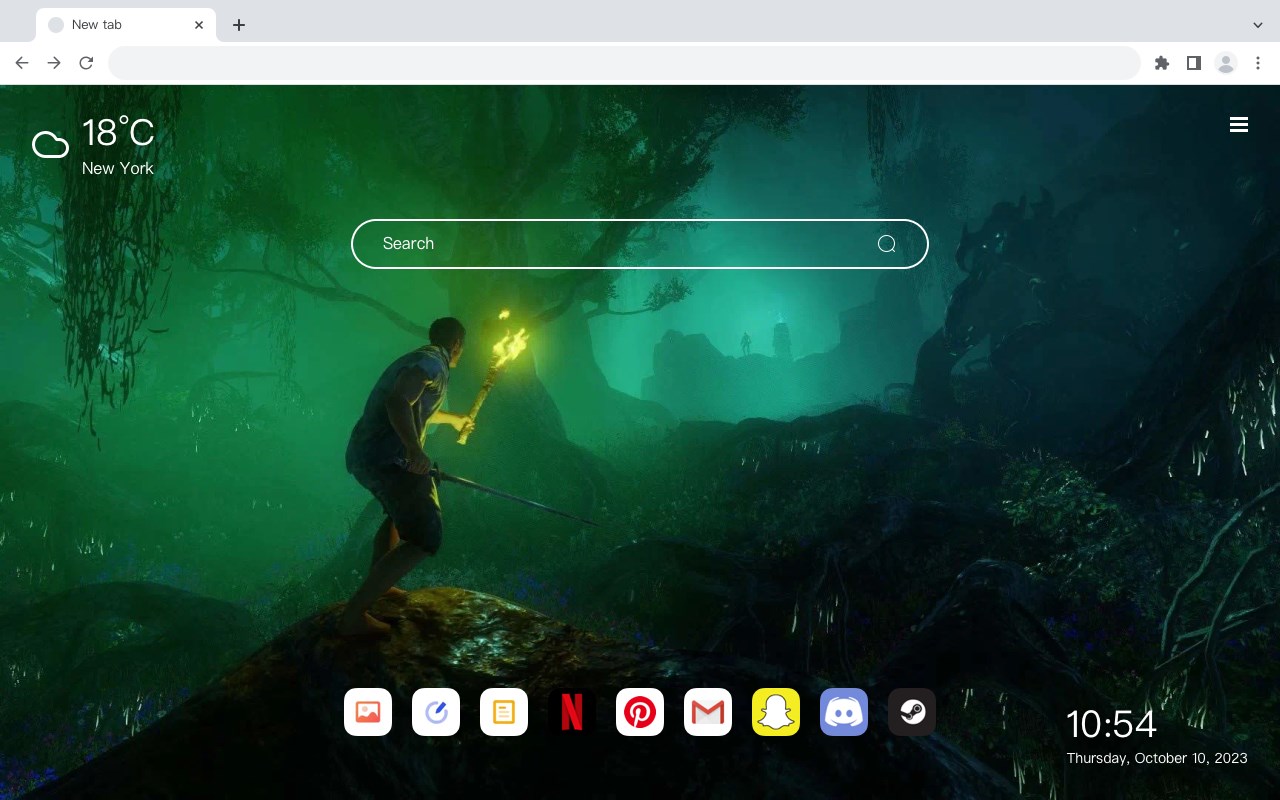Click the New York location label
Image resolution: width=1280 pixels, height=800 pixels.
[118, 168]
